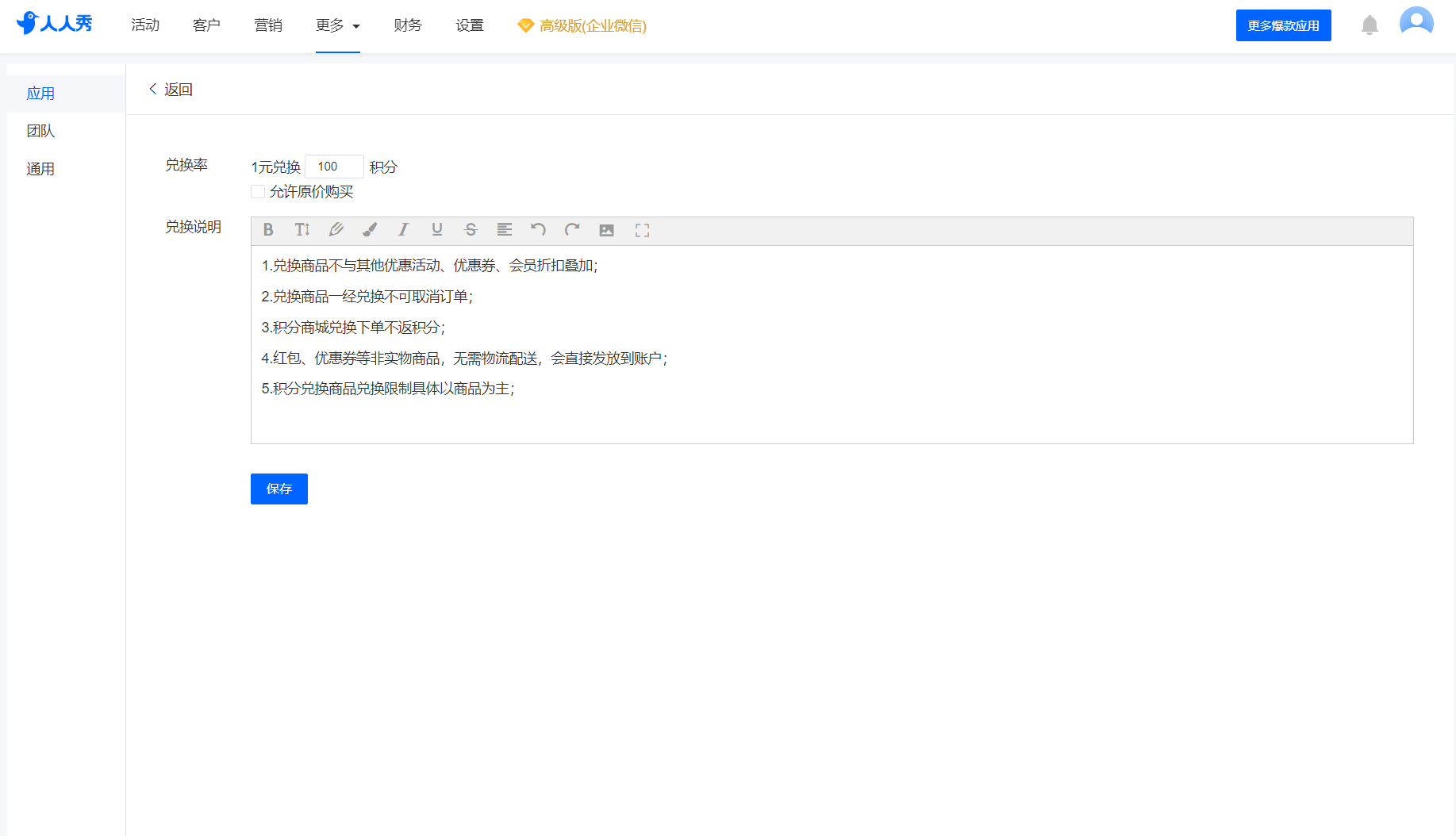
Task: Undo last edit in editor
Action: pos(538,230)
